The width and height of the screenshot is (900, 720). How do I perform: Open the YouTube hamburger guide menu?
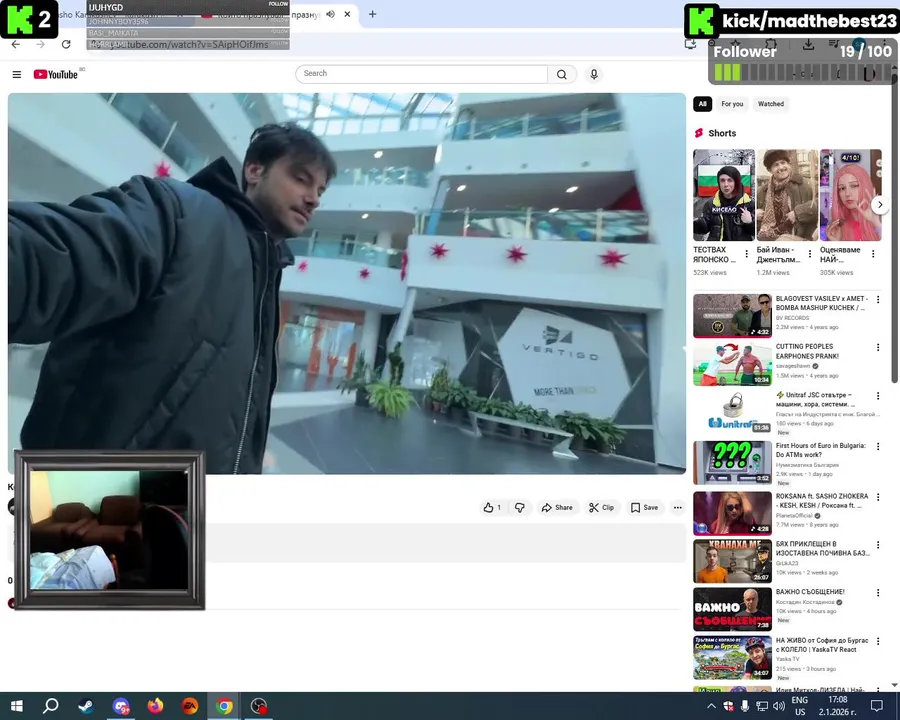coord(17,75)
